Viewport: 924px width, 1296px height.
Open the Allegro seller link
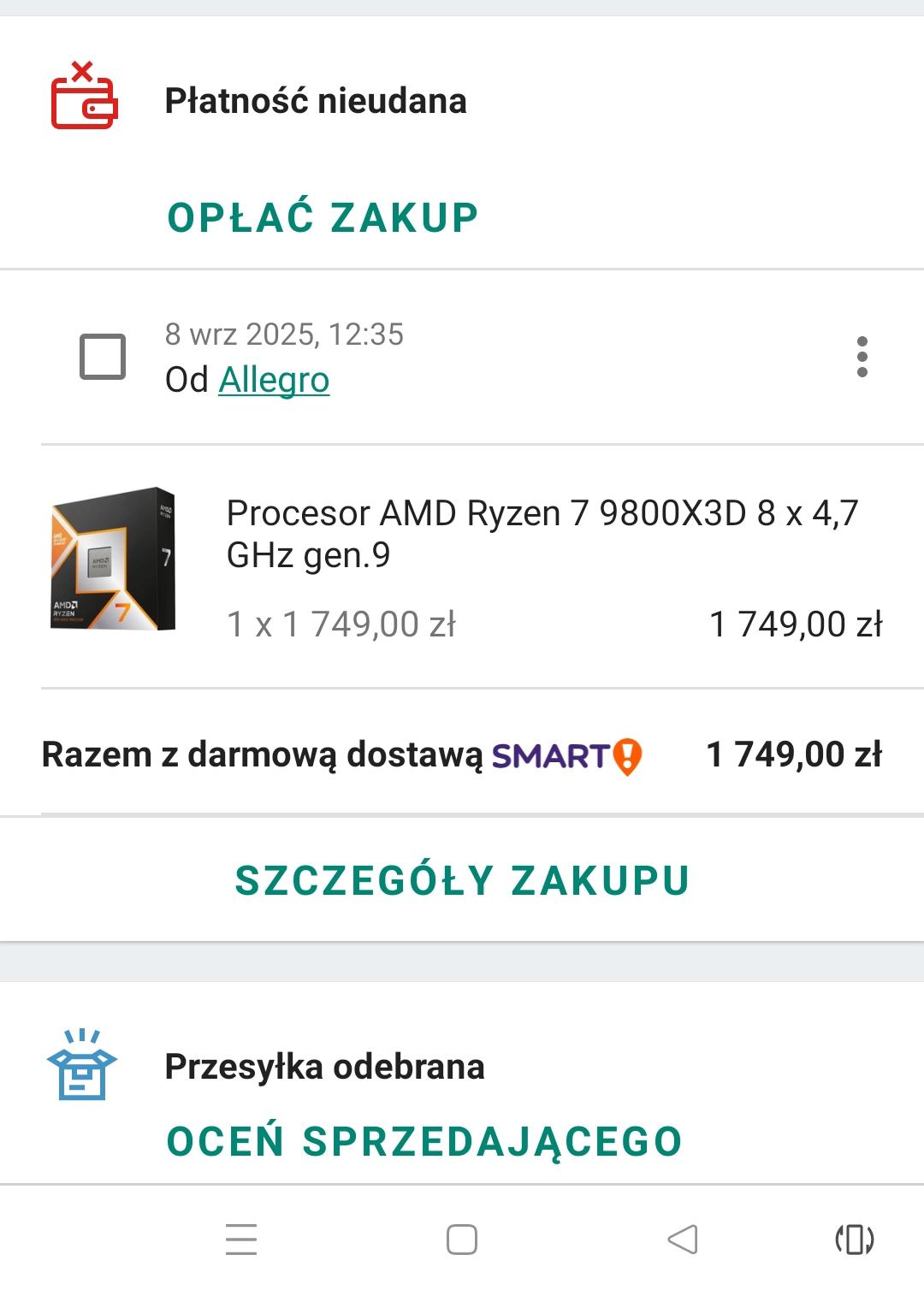coord(274,380)
